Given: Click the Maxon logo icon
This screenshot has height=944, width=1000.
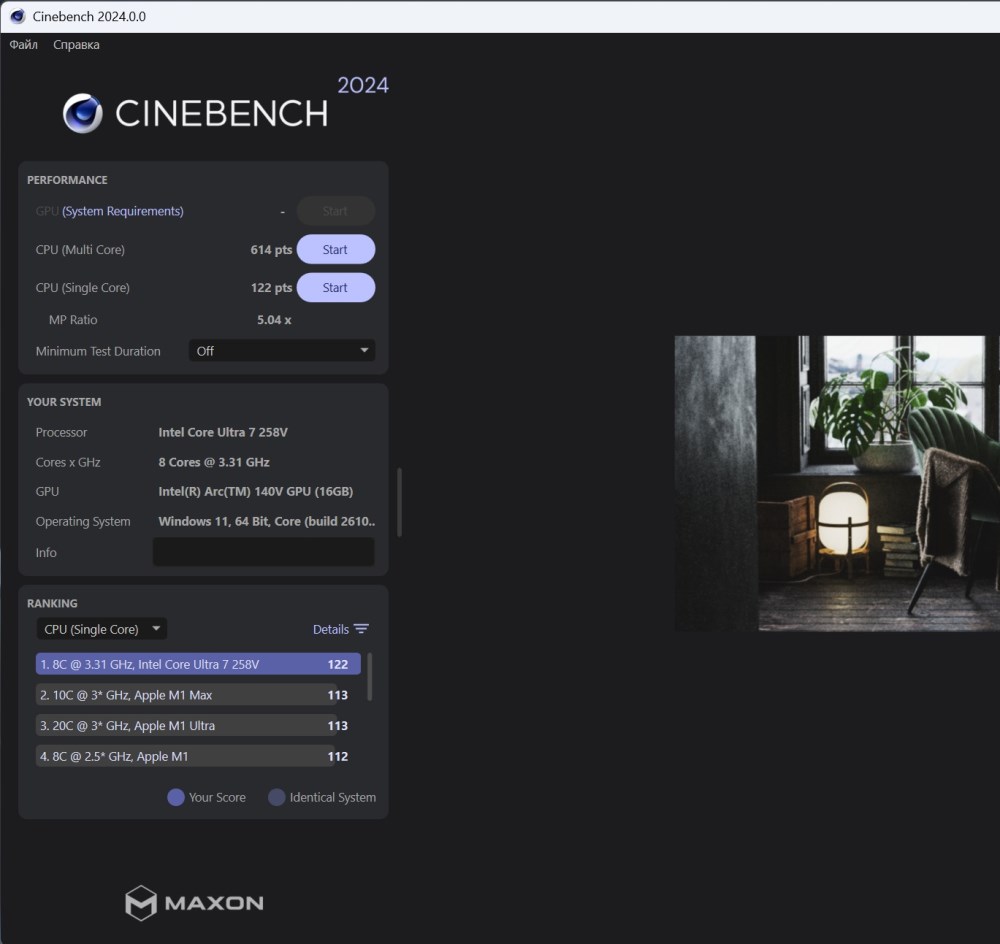Looking at the screenshot, I should pyautogui.click(x=140, y=903).
